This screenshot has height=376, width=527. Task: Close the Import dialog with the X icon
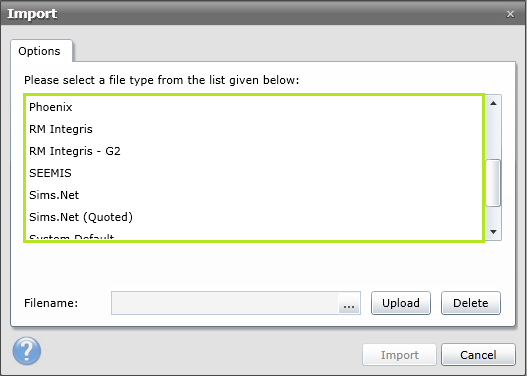[510, 14]
